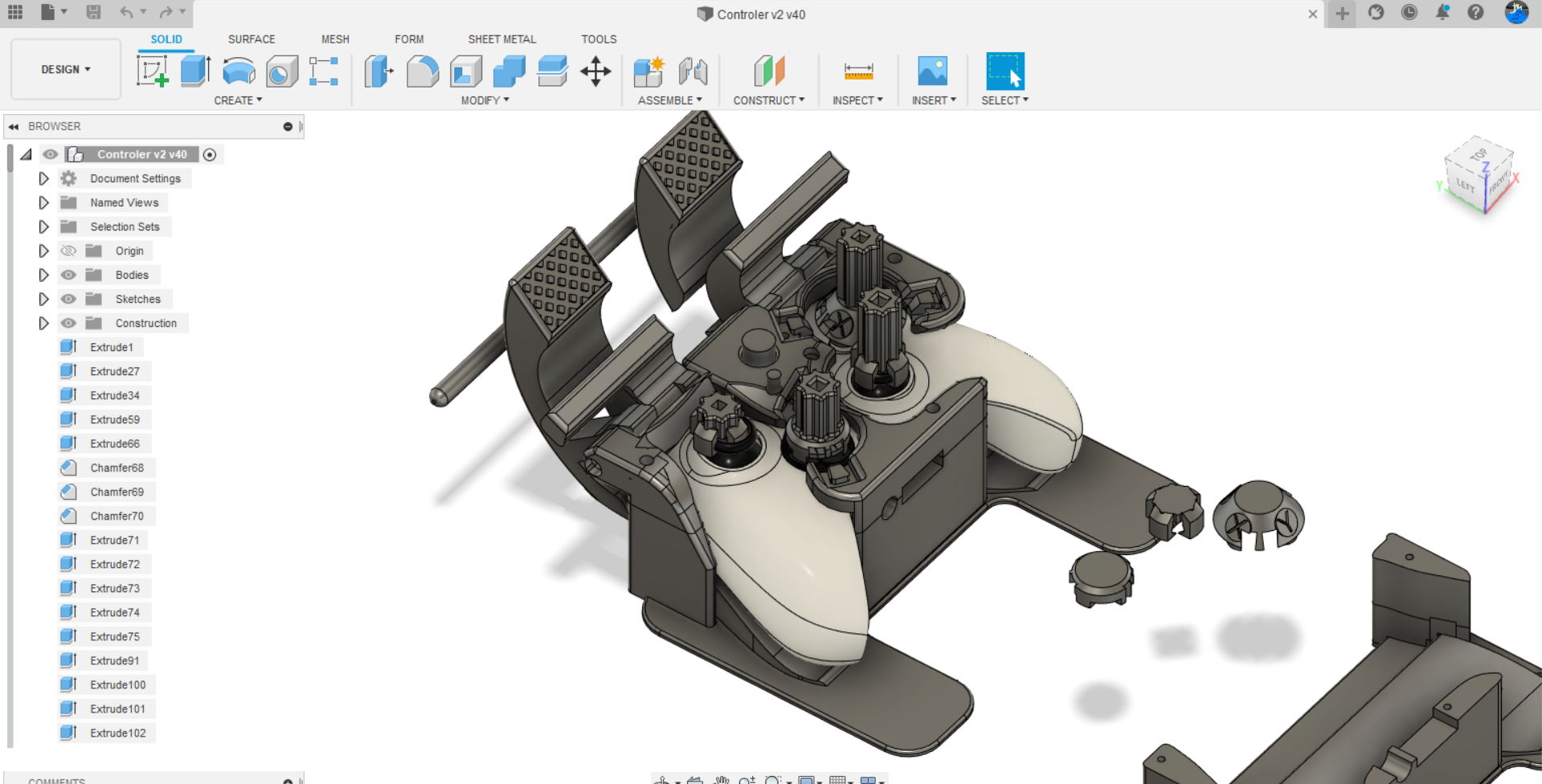Select the Extrude tool icon

pos(195,71)
